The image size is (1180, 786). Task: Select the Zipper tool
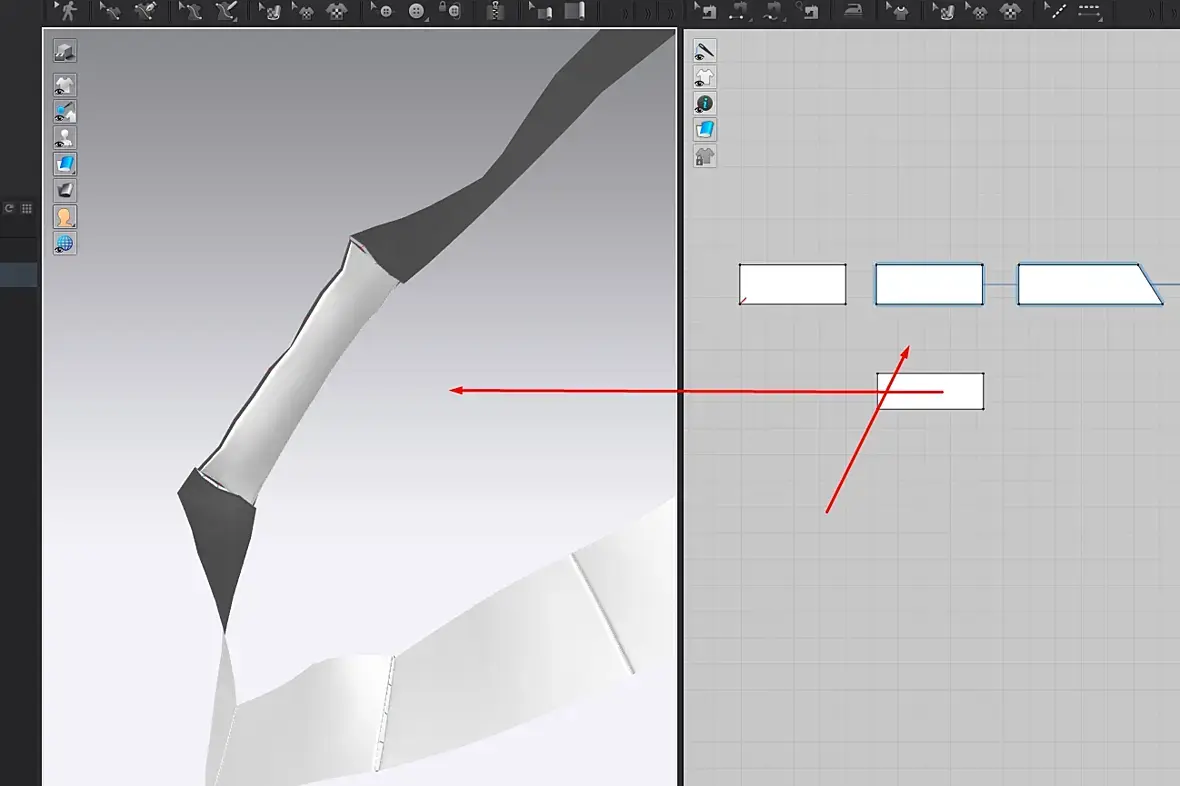click(x=494, y=11)
